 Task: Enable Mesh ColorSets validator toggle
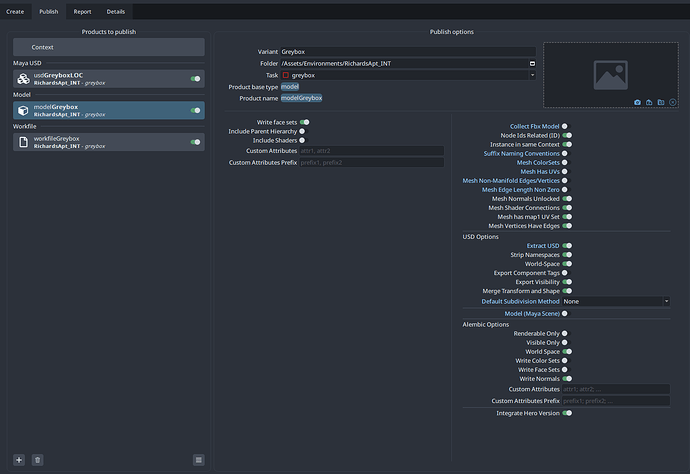click(565, 162)
